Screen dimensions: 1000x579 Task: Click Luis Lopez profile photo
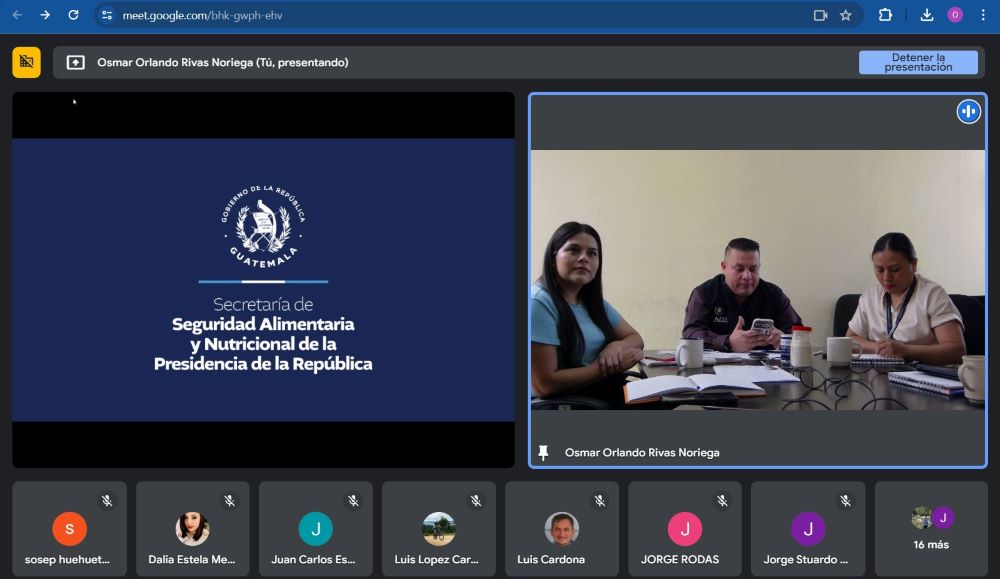click(439, 529)
